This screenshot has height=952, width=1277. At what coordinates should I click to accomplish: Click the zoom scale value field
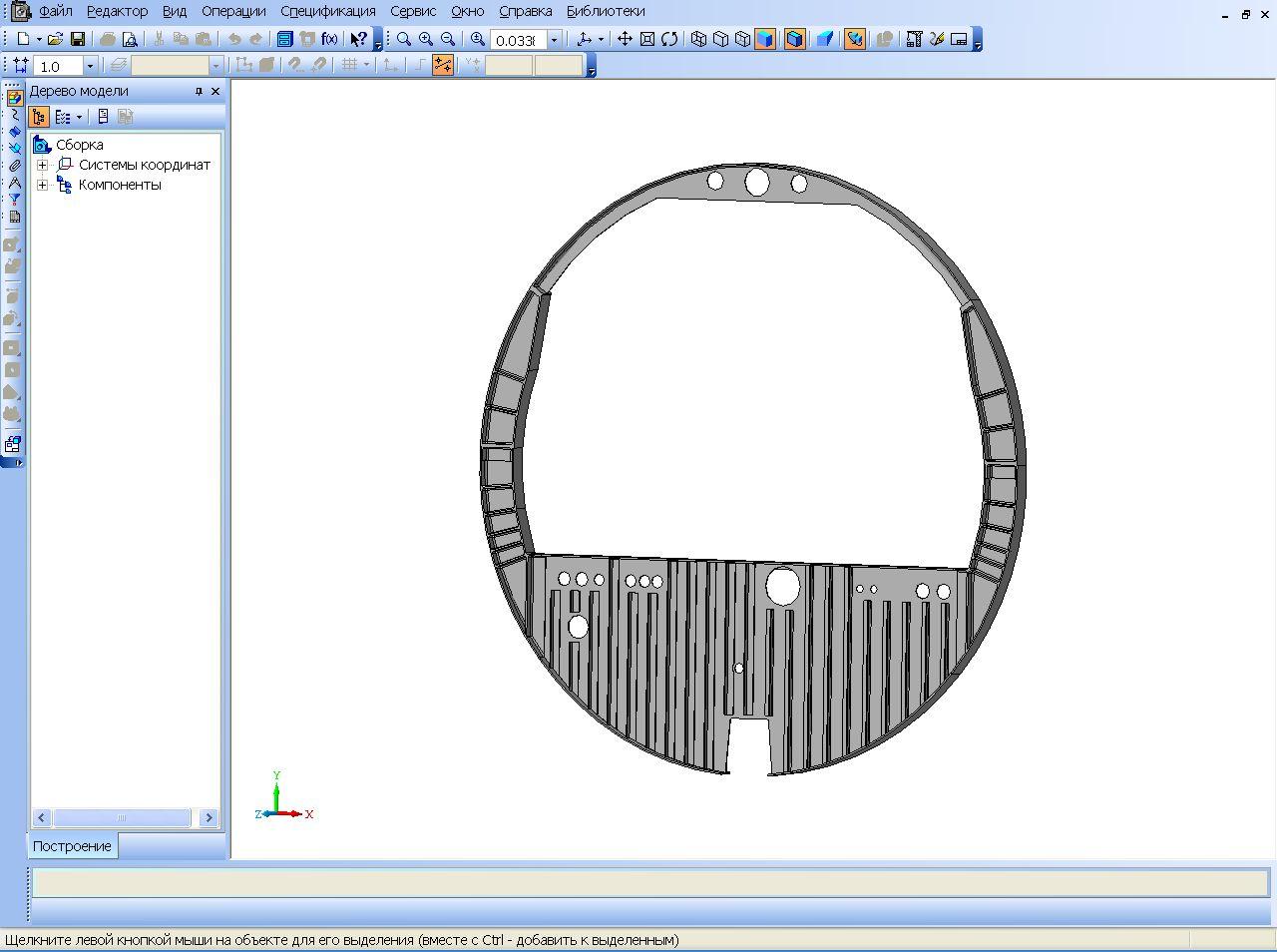point(517,40)
